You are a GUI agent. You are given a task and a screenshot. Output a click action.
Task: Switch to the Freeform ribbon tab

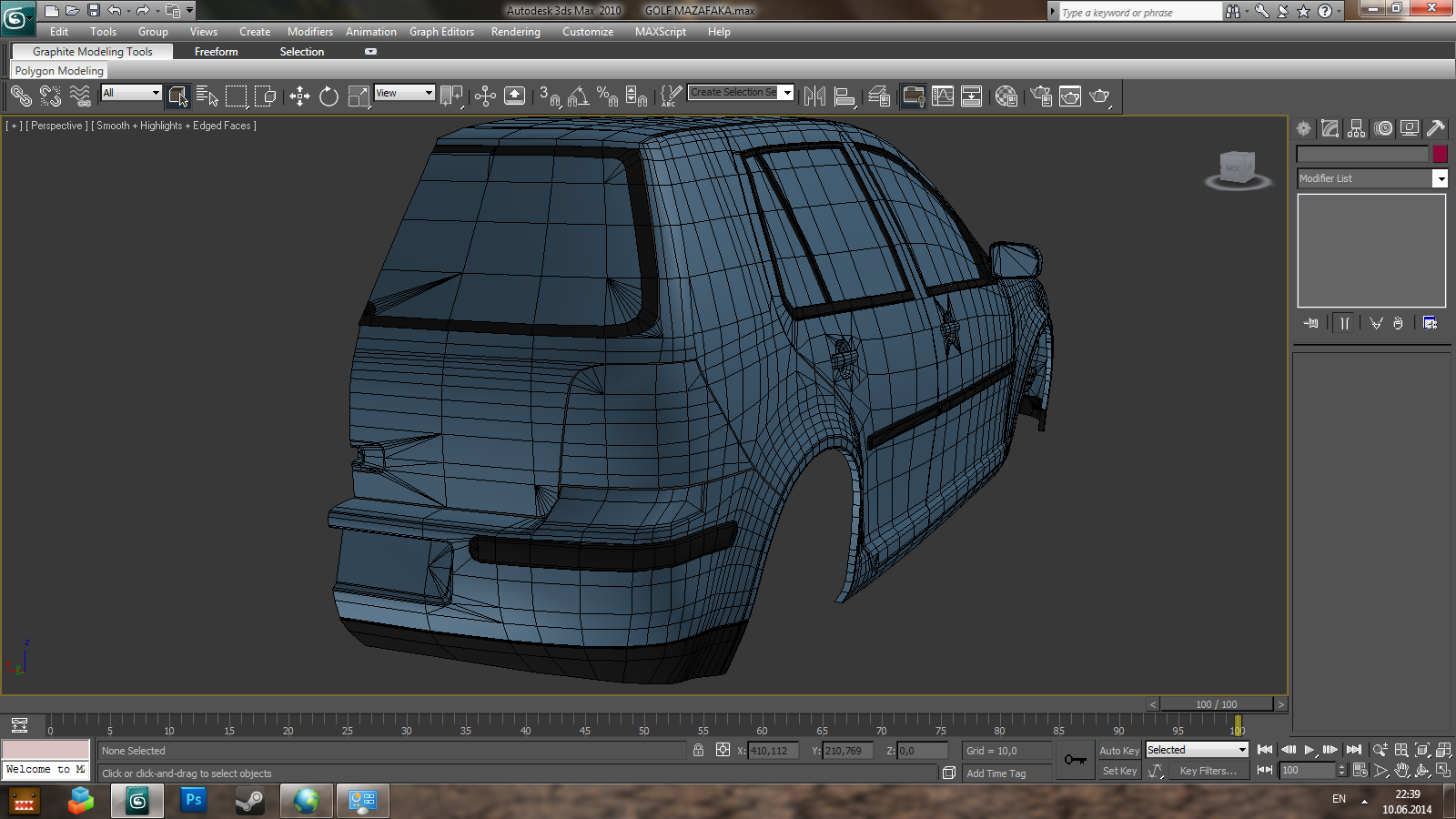(216, 52)
